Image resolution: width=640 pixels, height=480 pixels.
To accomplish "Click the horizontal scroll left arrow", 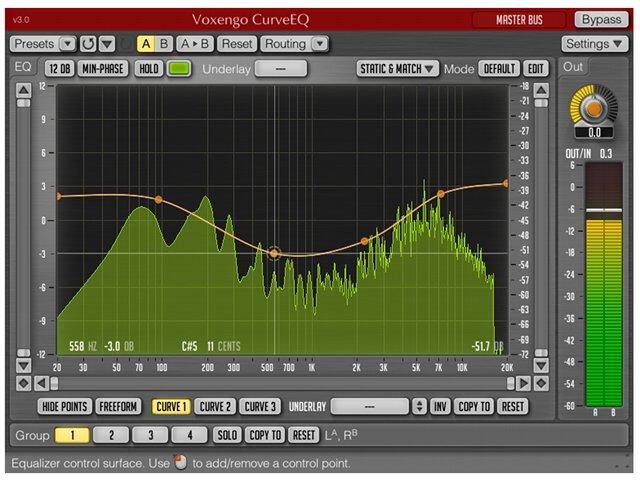I will pos(41,383).
